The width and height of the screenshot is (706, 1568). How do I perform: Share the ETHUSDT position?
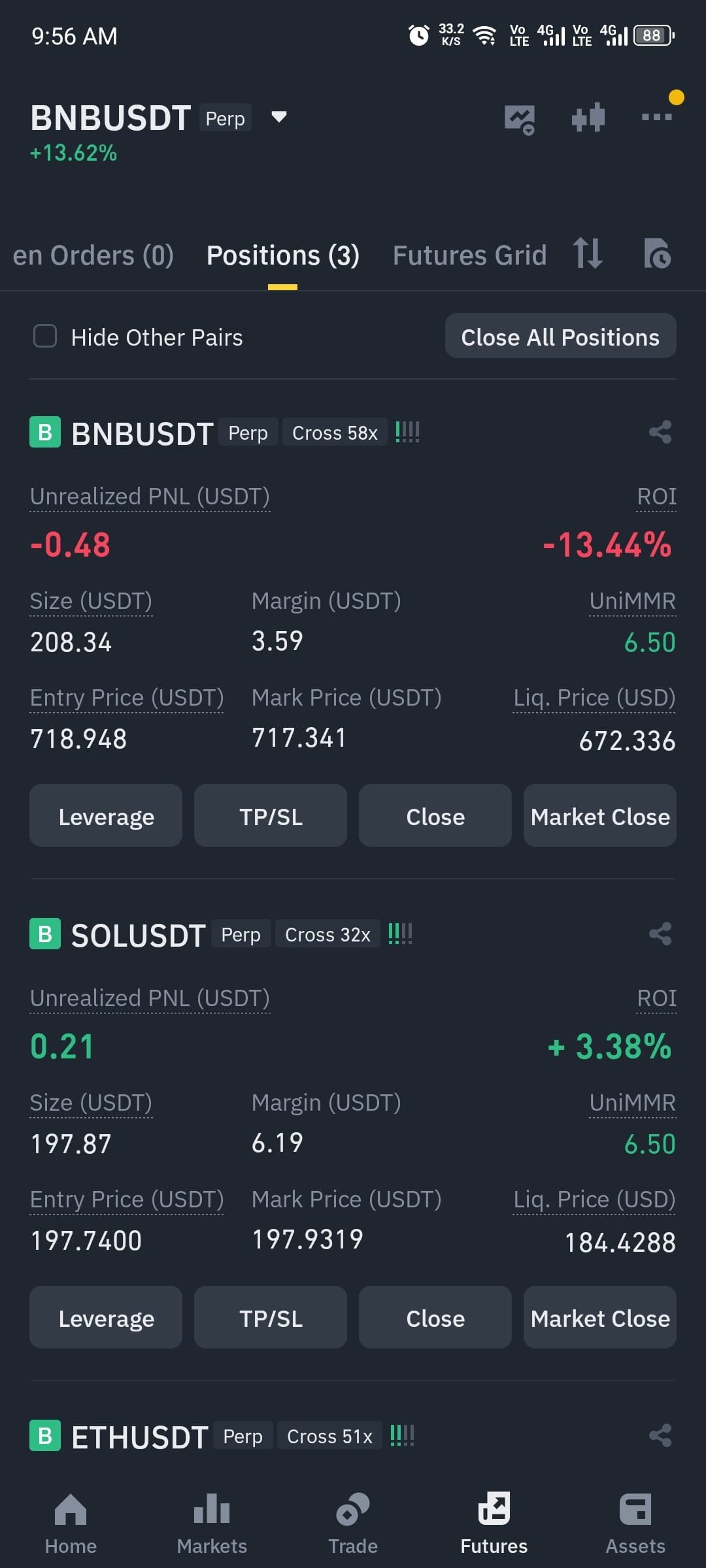[660, 1435]
